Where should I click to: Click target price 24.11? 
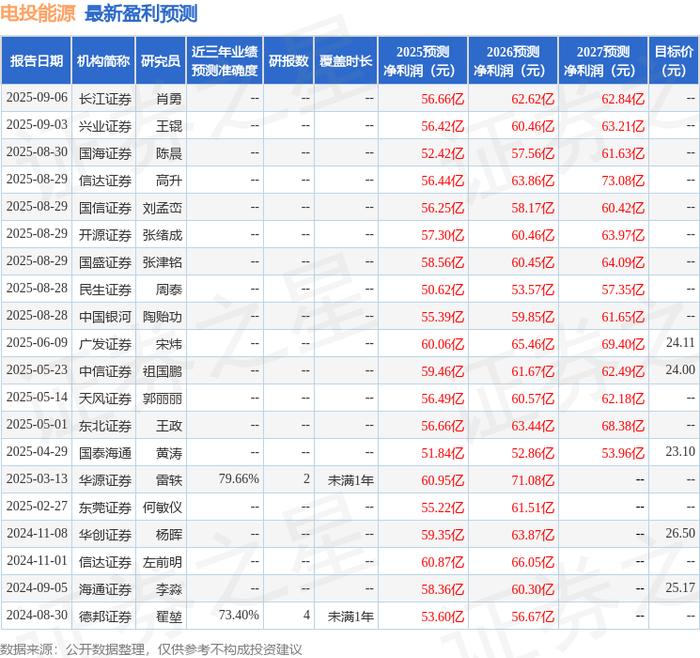click(x=680, y=342)
